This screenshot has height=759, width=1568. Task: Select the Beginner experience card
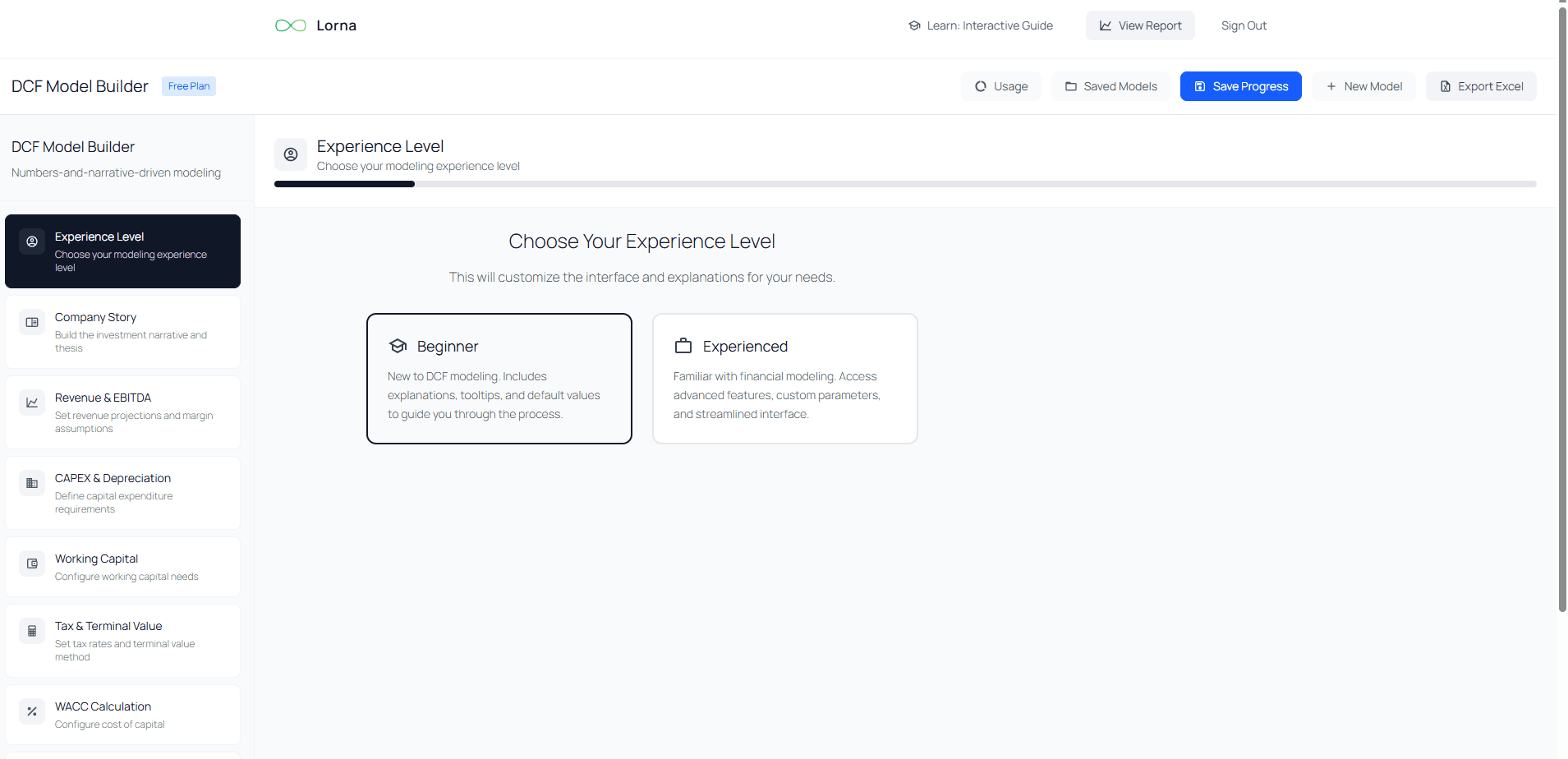point(499,379)
